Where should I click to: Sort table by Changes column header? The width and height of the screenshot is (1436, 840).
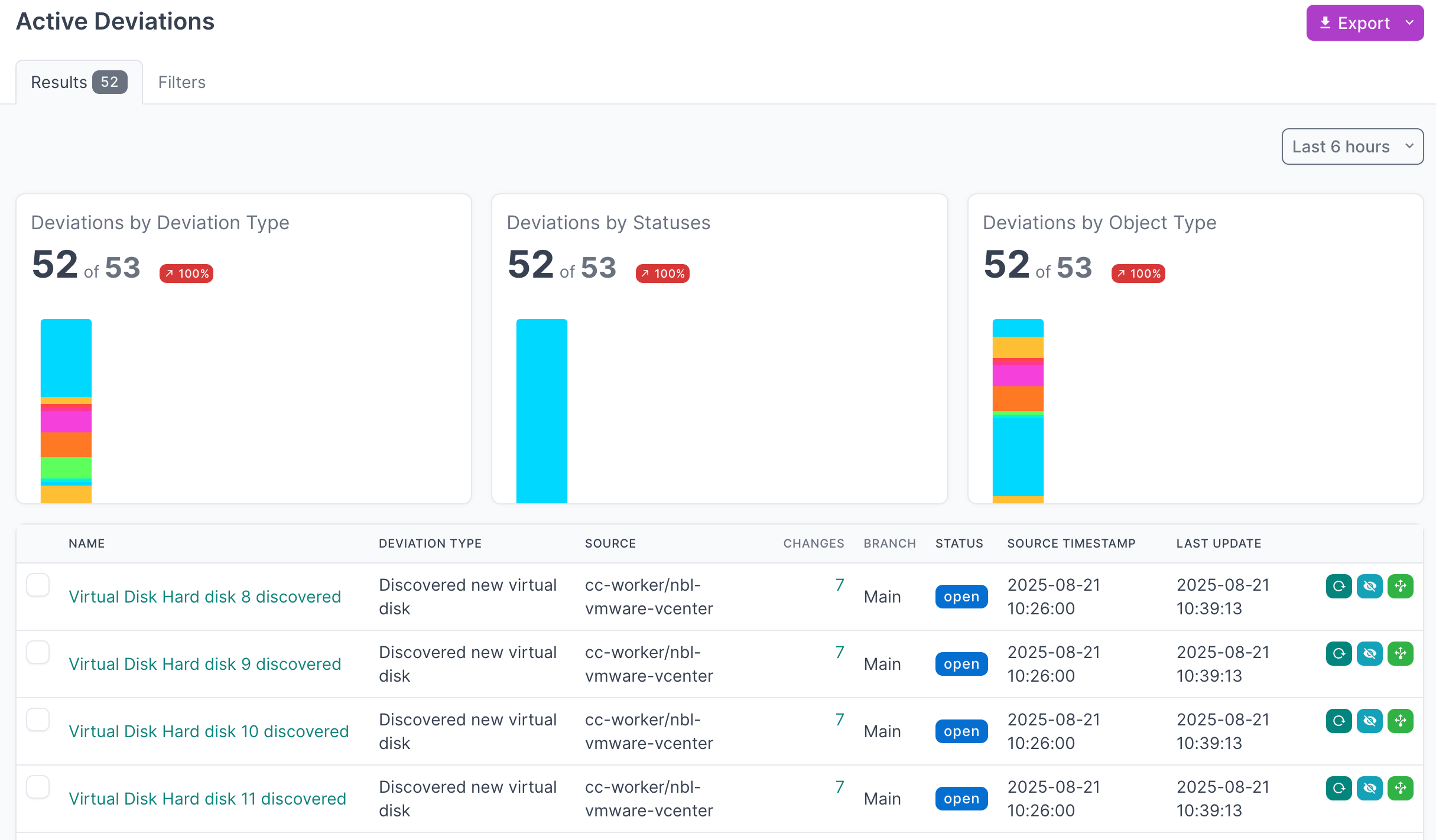point(813,543)
